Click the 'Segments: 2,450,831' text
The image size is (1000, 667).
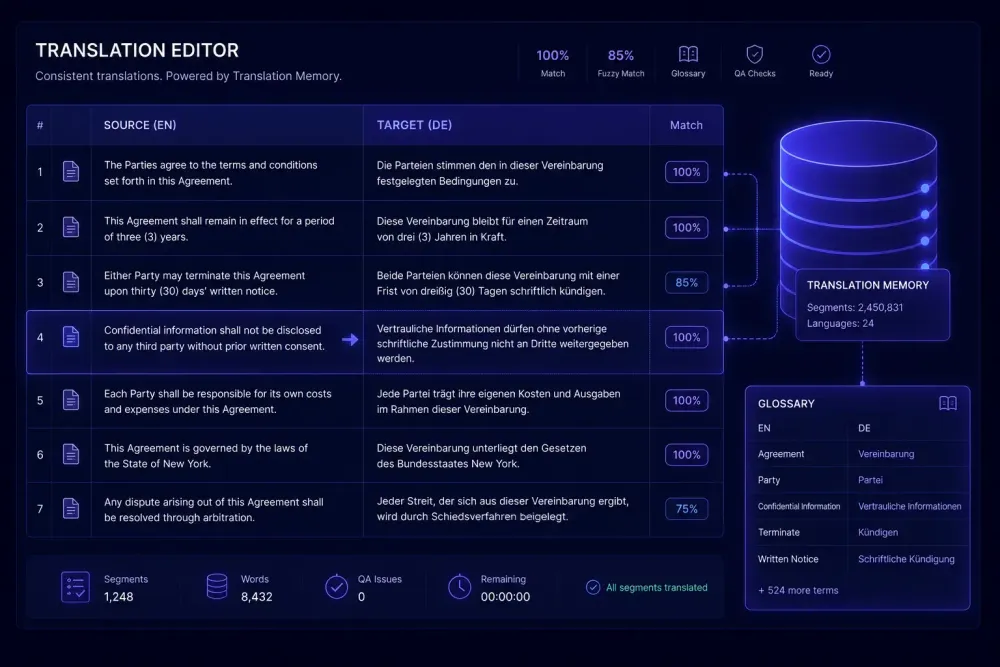pyautogui.click(x=855, y=307)
